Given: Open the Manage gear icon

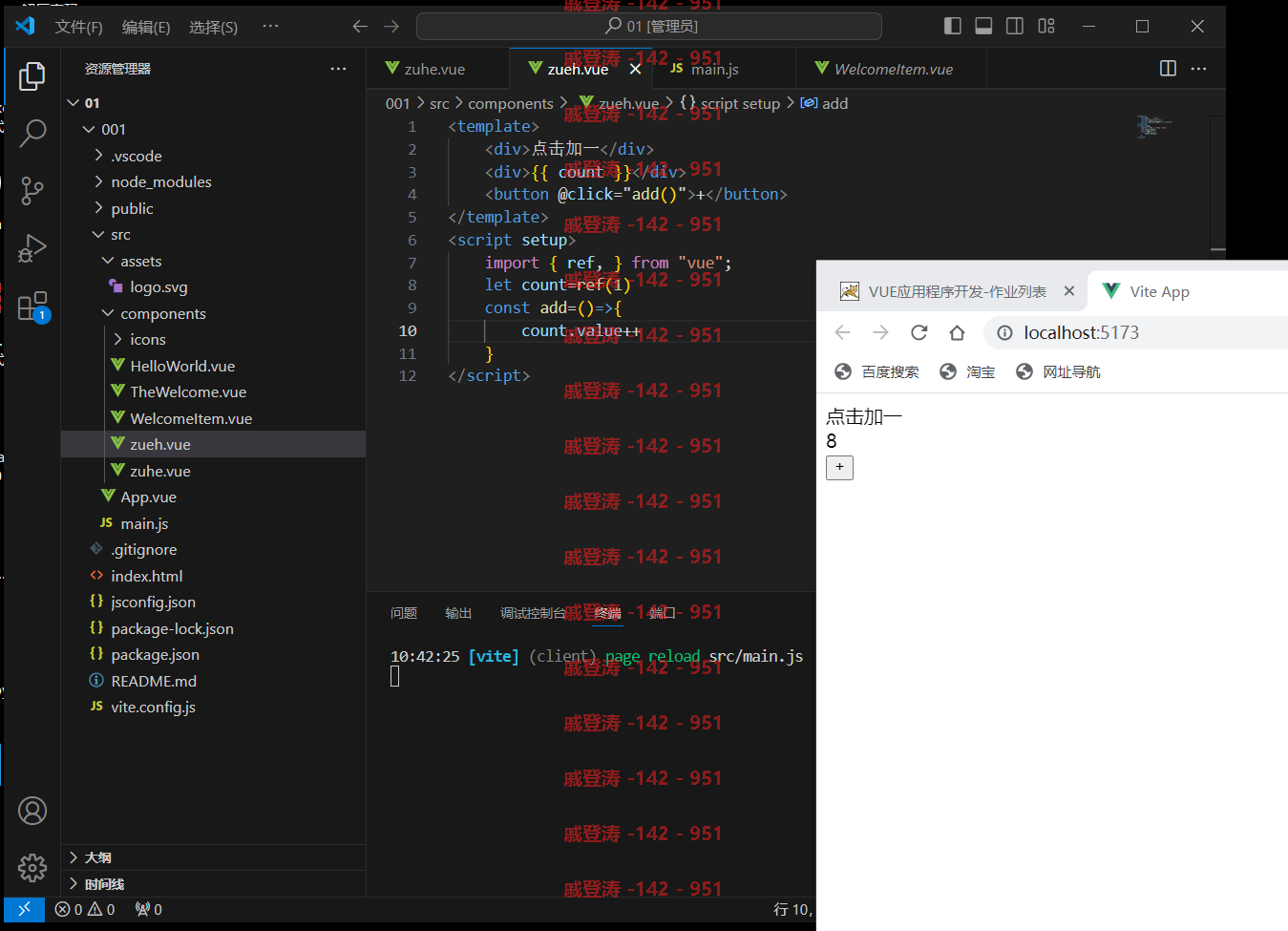Looking at the screenshot, I should point(32,868).
